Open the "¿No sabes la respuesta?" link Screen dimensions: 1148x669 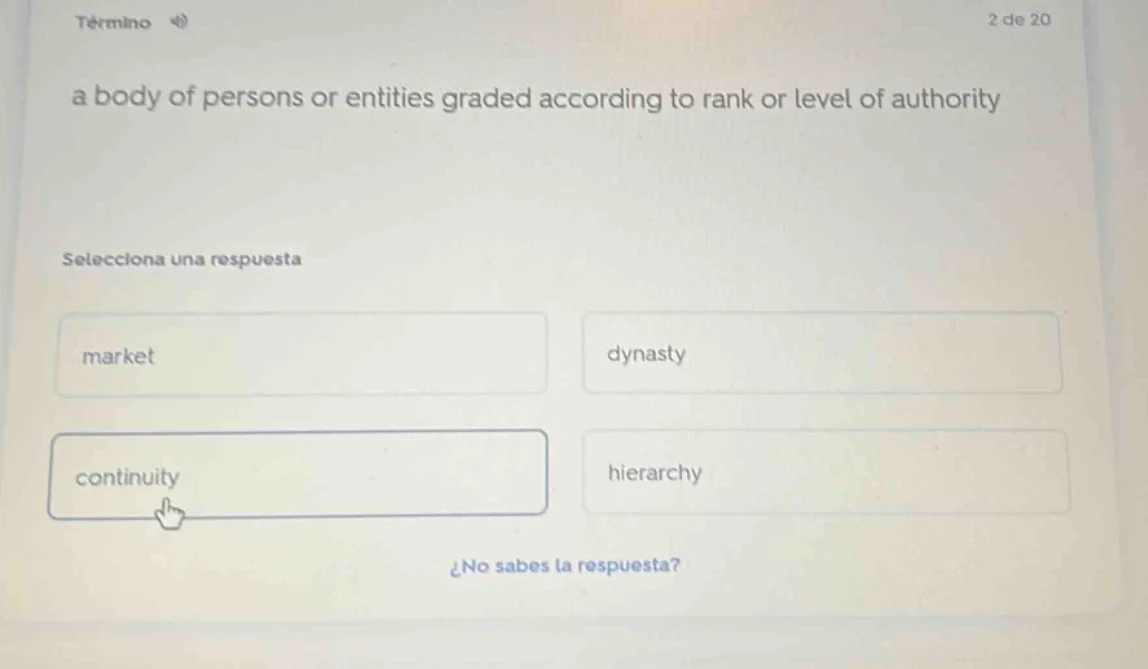[x=567, y=565]
